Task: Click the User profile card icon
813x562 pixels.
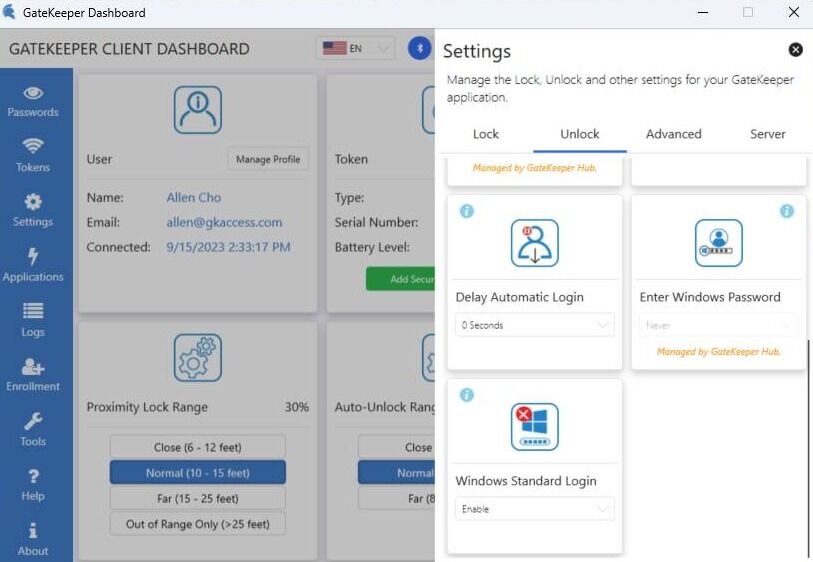Action: point(198,110)
